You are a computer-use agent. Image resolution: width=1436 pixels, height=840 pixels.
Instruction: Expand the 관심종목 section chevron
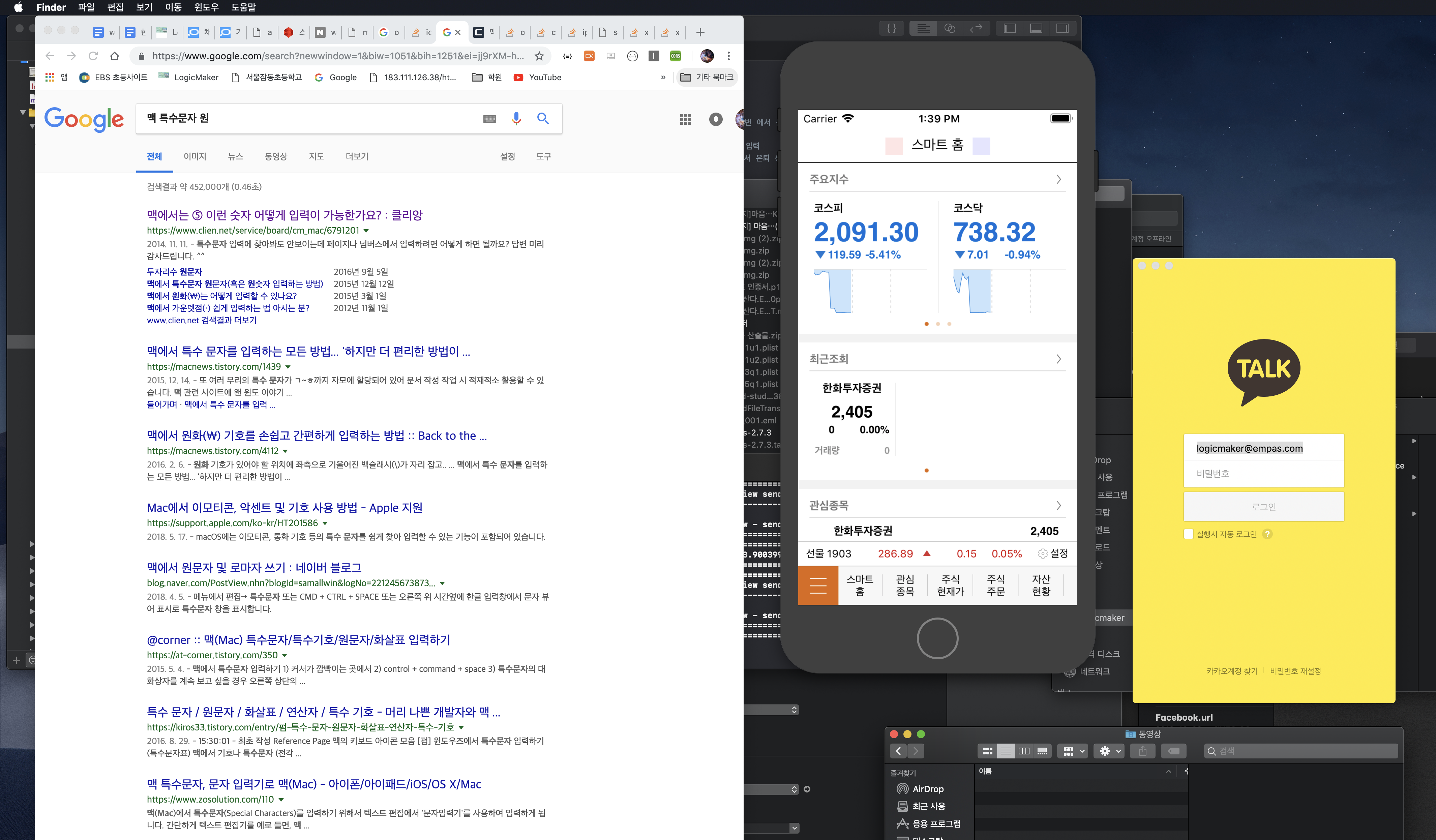[1058, 506]
